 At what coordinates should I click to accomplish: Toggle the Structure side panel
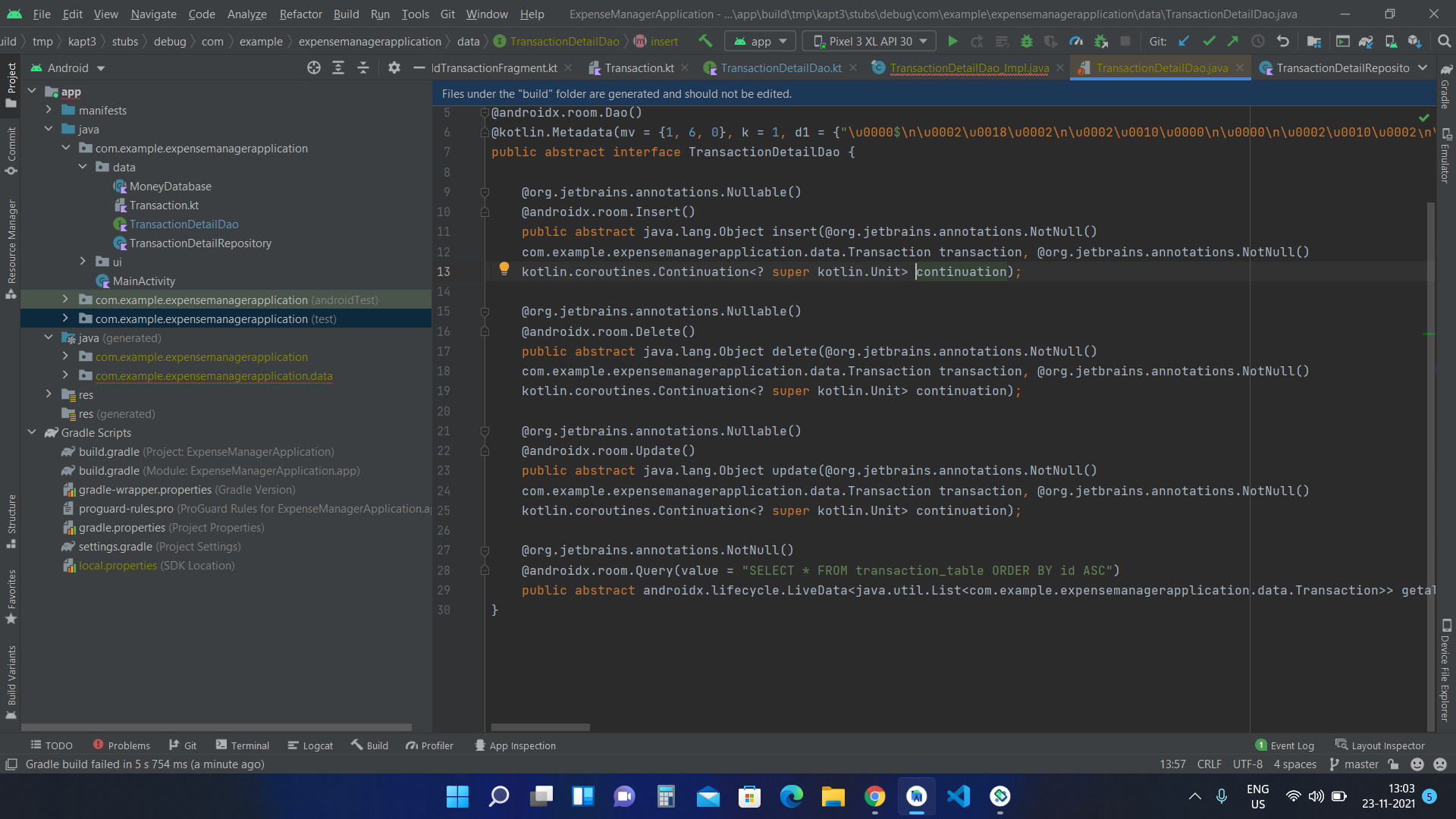(x=11, y=522)
